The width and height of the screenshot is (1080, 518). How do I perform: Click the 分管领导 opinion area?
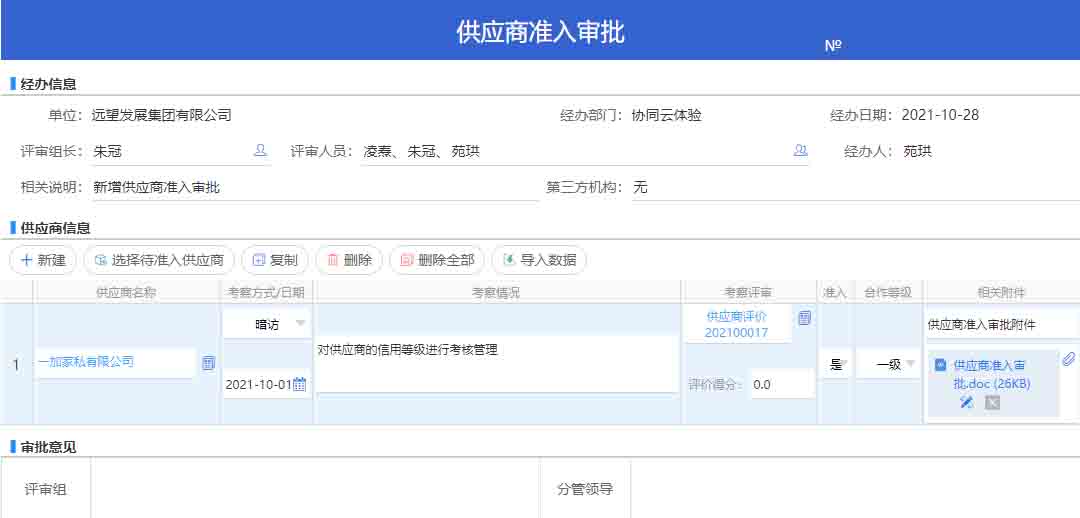[855, 490]
